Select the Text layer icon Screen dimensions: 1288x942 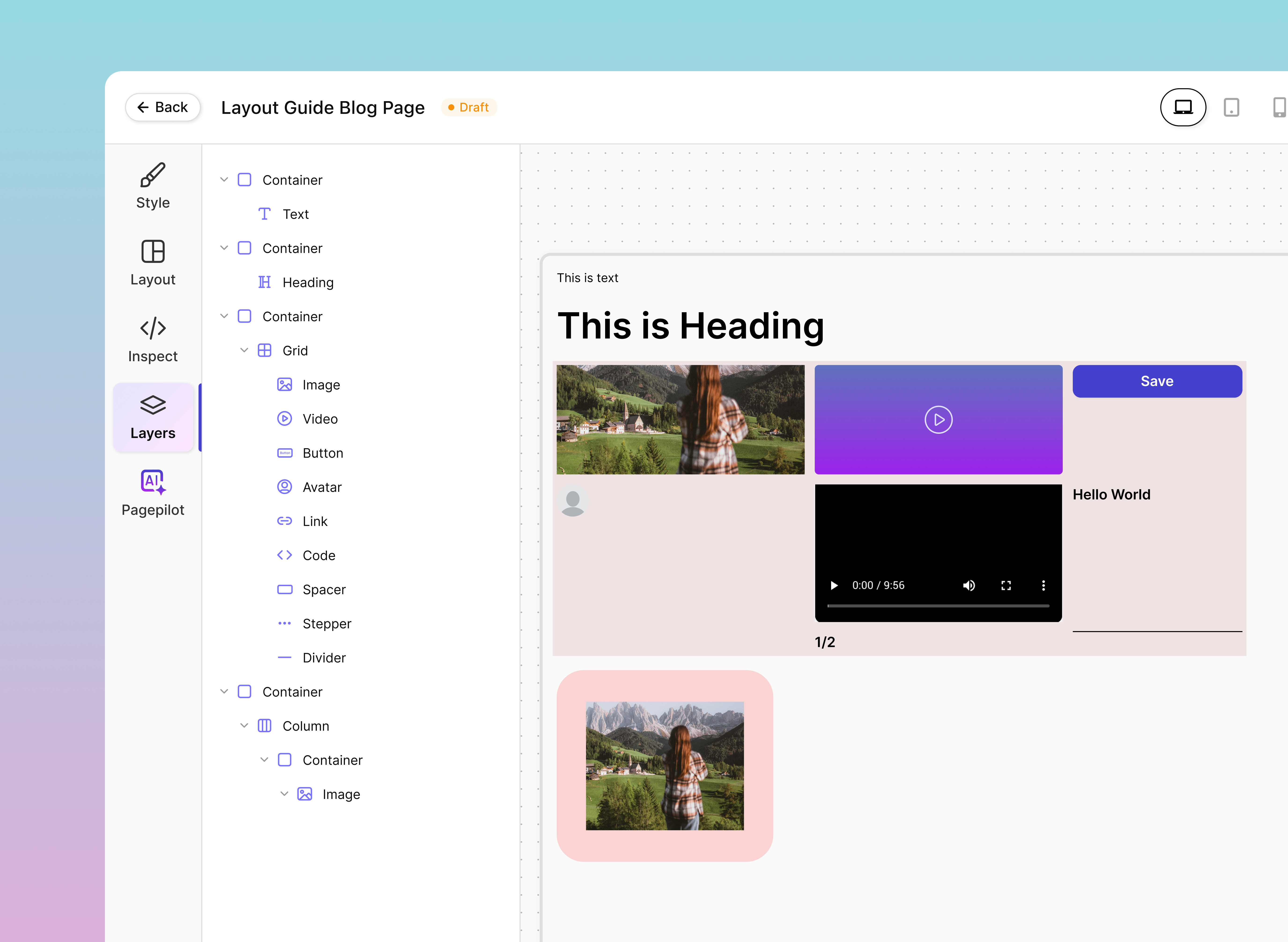(x=264, y=214)
